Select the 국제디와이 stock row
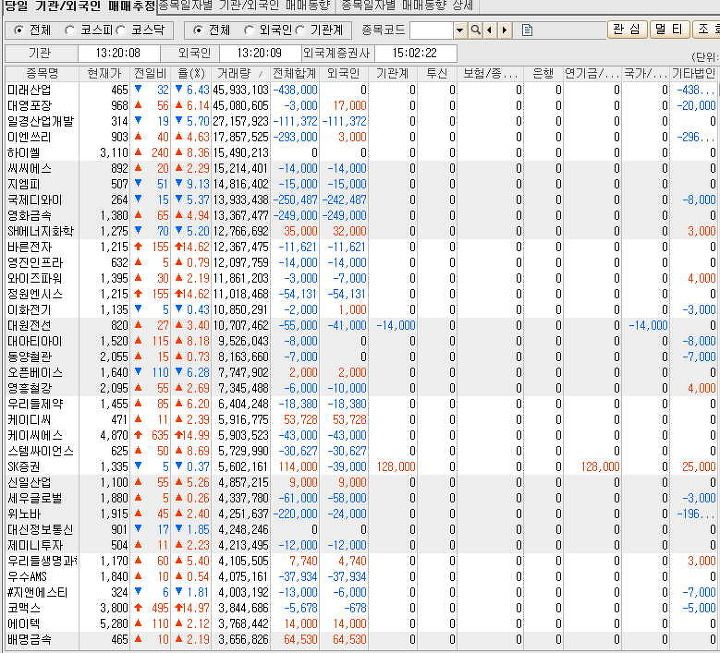Screen dimensions: 720x653 [361, 200]
